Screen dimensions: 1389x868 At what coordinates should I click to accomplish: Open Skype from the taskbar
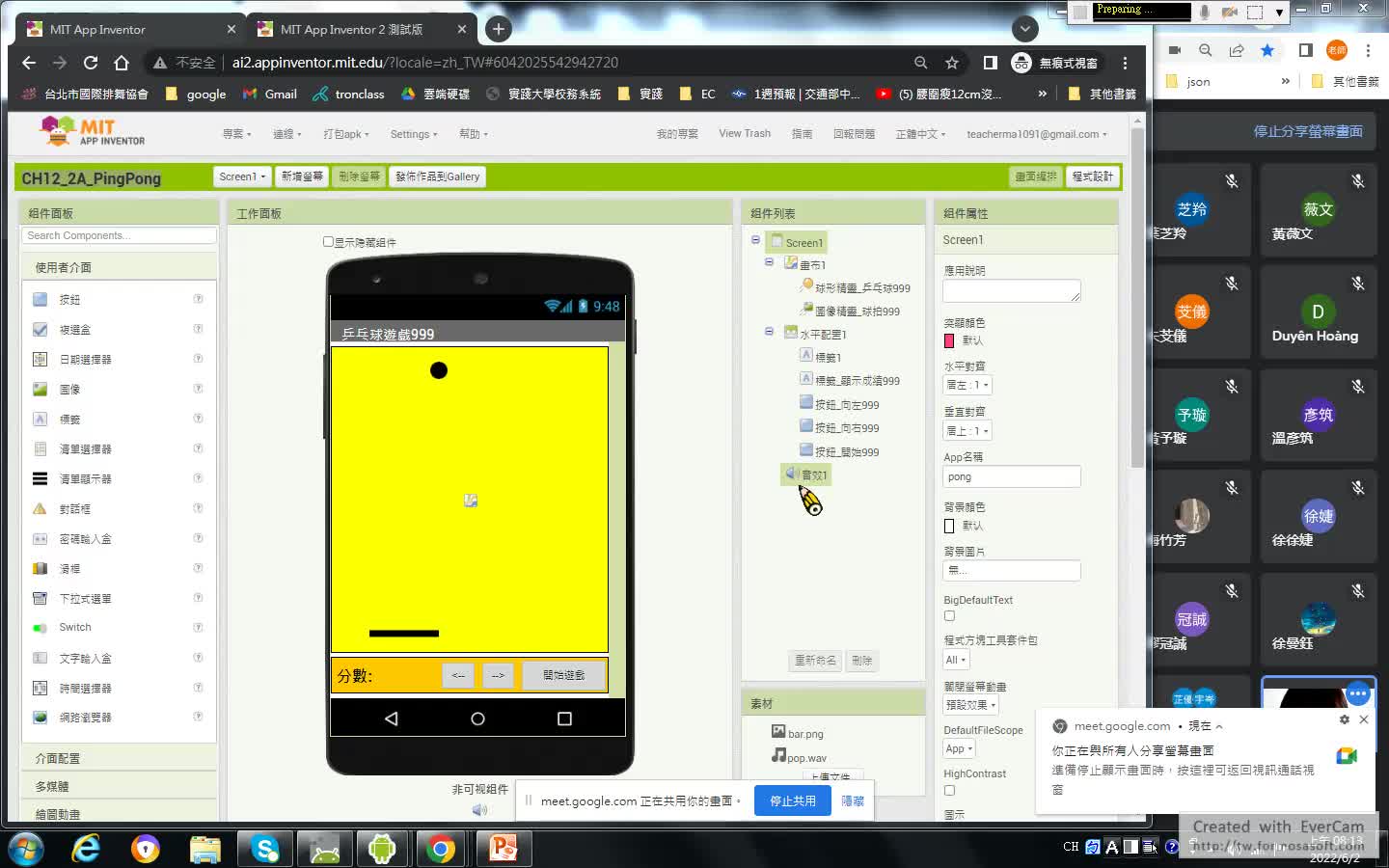(264, 848)
